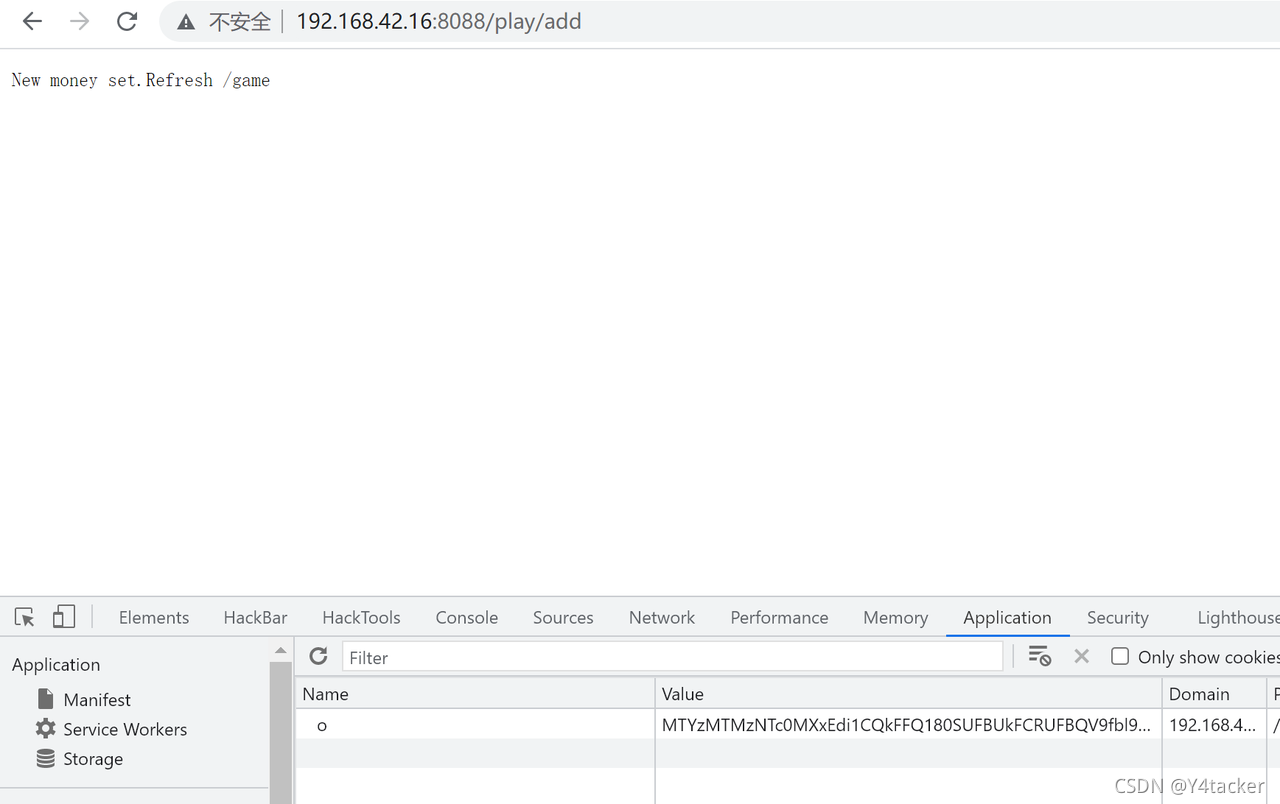Clear all cookies icon

click(1039, 656)
